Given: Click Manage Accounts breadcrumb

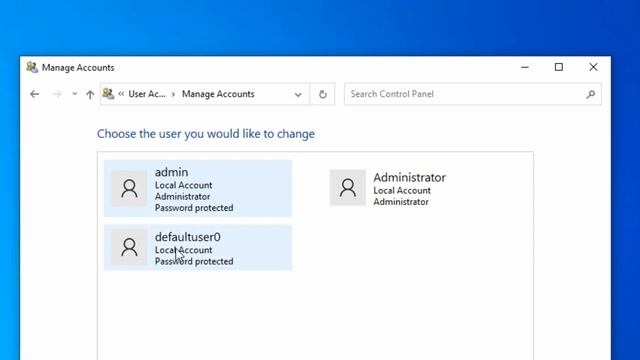Looking at the screenshot, I should [218, 94].
